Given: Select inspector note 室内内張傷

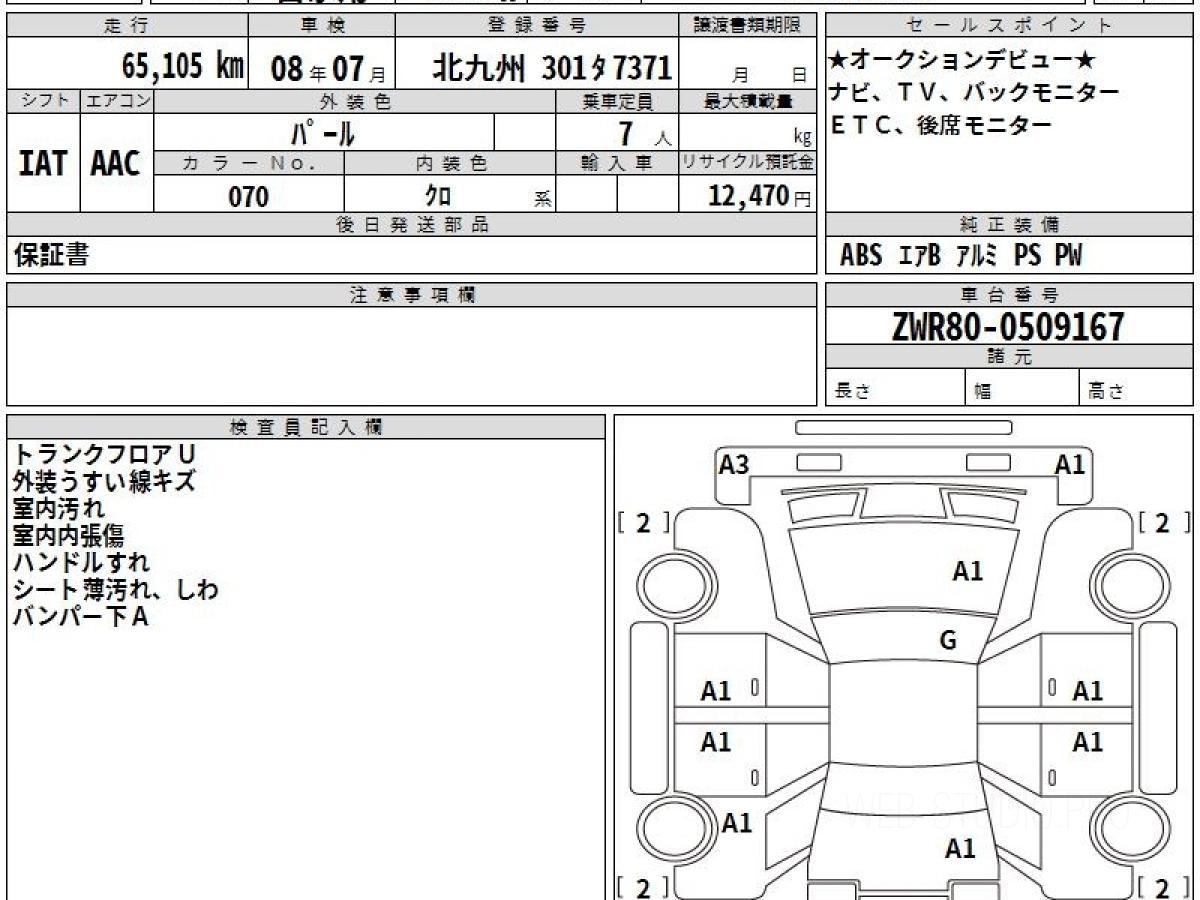Looking at the screenshot, I should (68, 536).
